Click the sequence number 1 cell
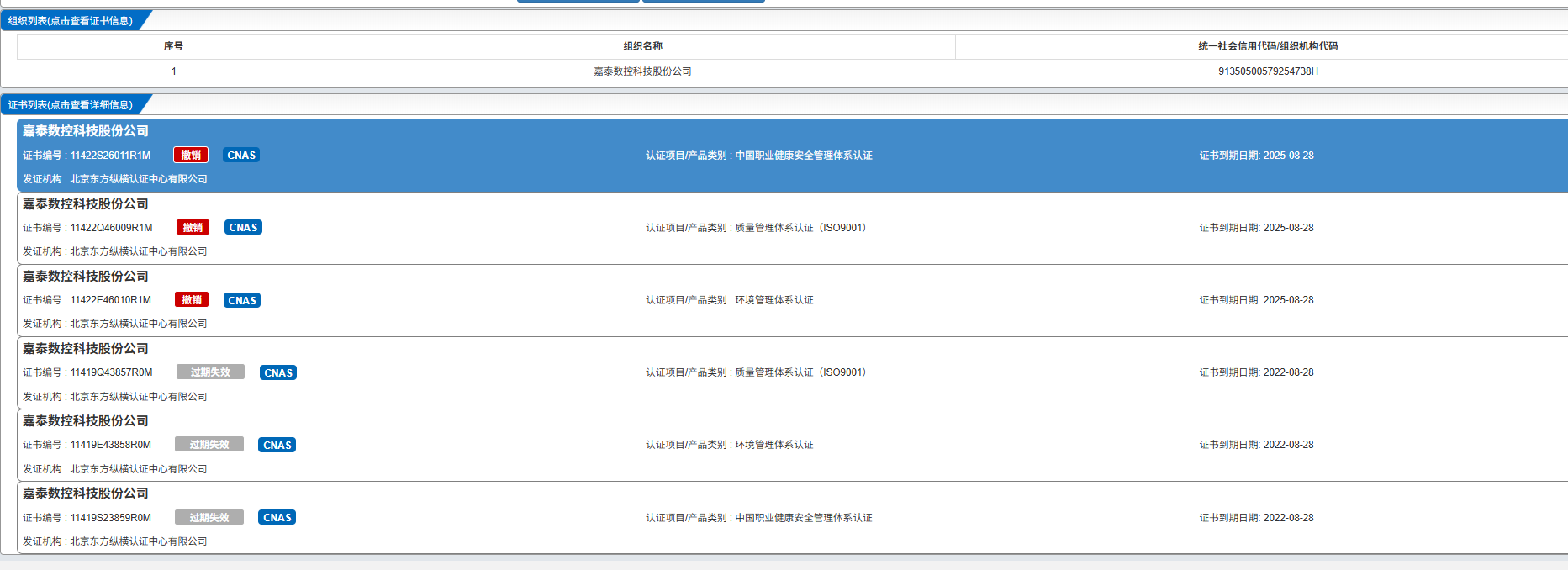 (x=173, y=71)
